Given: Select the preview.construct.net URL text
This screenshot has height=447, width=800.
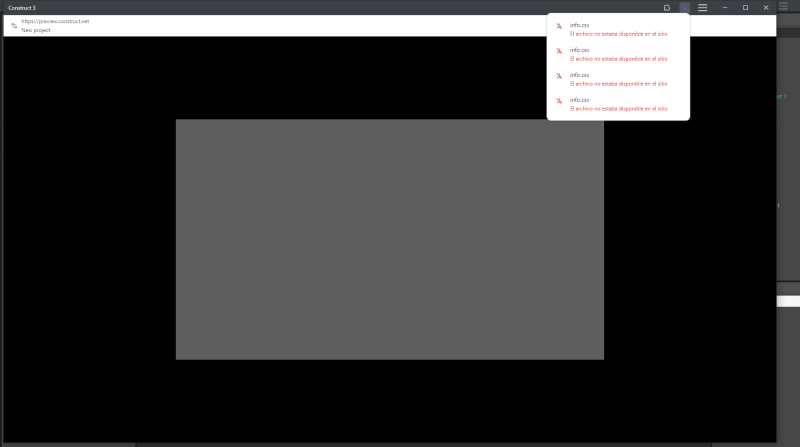Looking at the screenshot, I should (x=55, y=21).
